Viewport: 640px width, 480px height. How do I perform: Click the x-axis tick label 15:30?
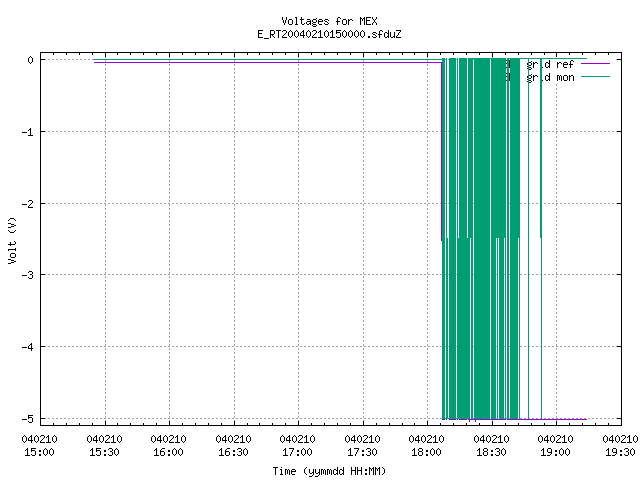click(x=104, y=452)
